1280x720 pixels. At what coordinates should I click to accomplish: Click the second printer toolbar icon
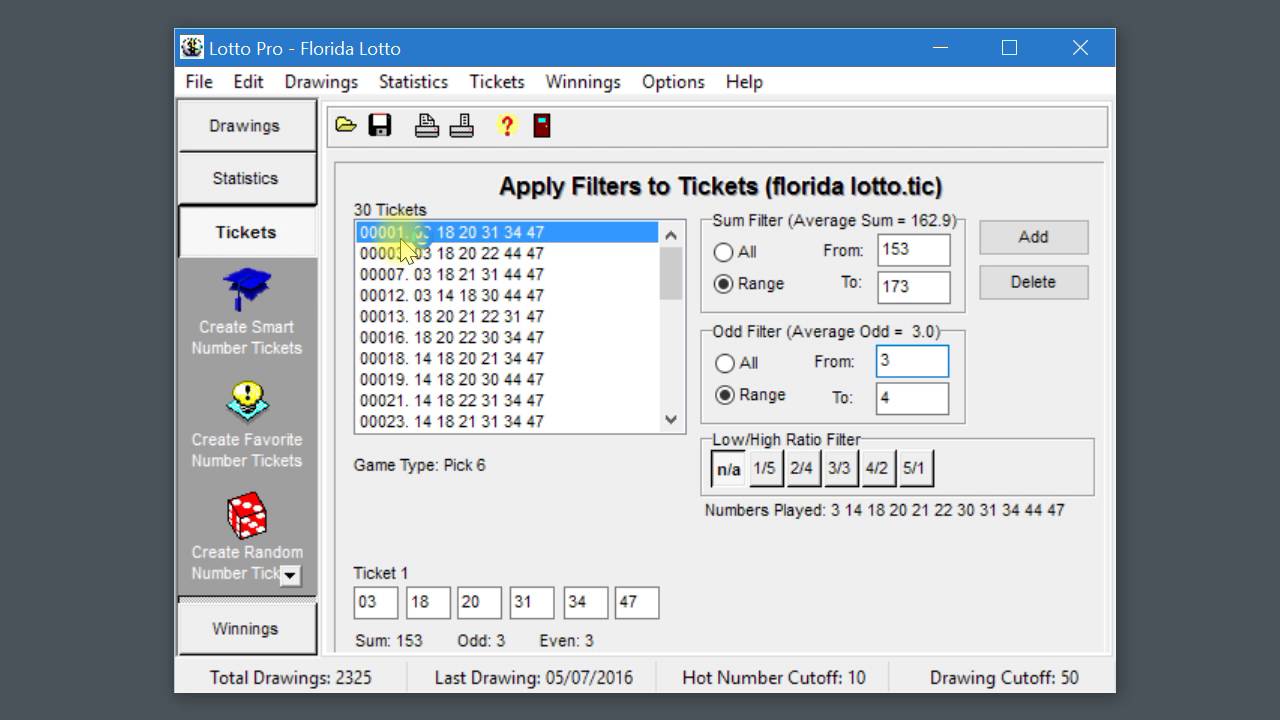[461, 125]
